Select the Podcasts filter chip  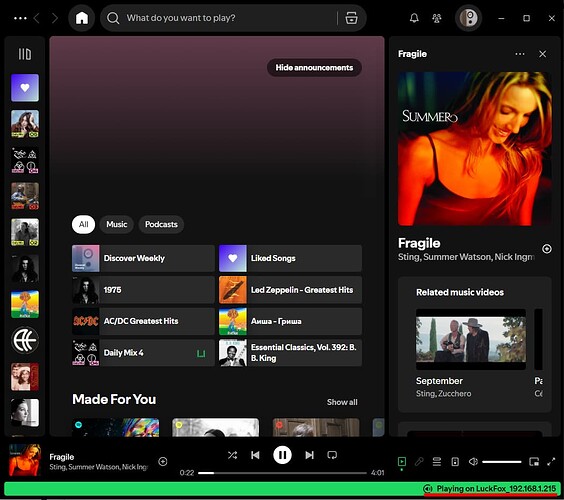pos(161,224)
